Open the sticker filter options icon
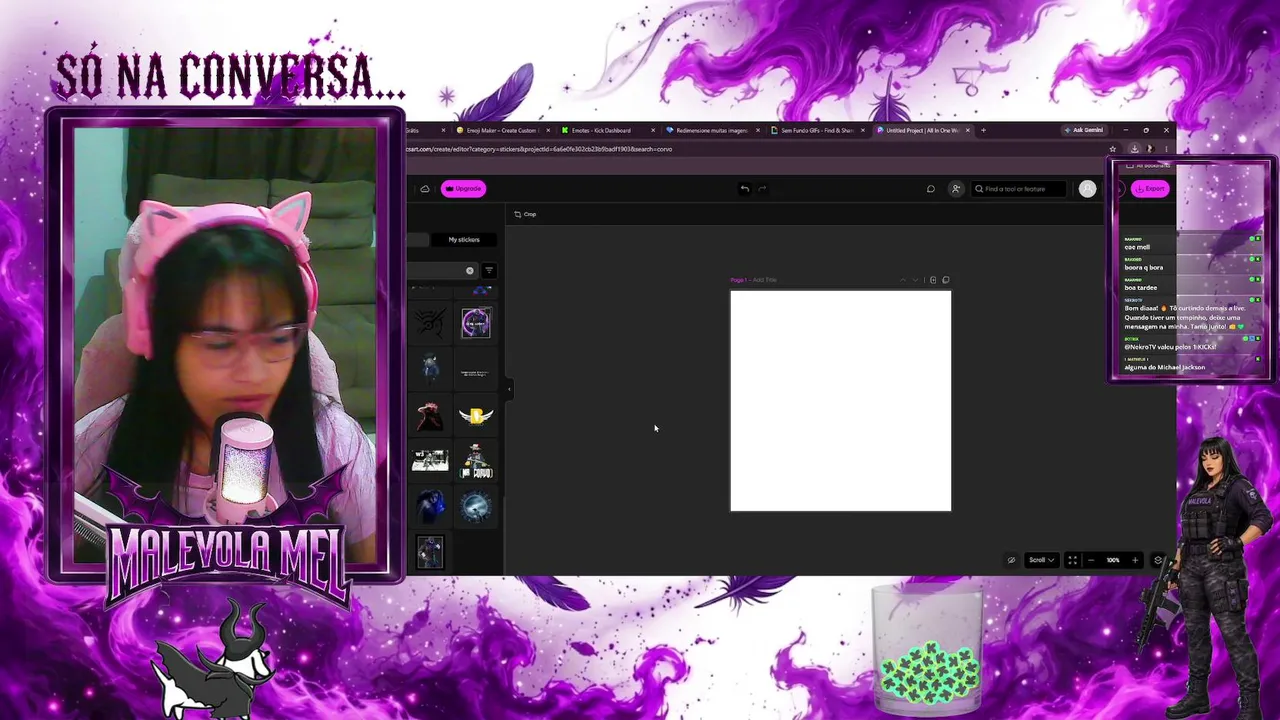Screen dimensions: 1280x720 (489, 270)
